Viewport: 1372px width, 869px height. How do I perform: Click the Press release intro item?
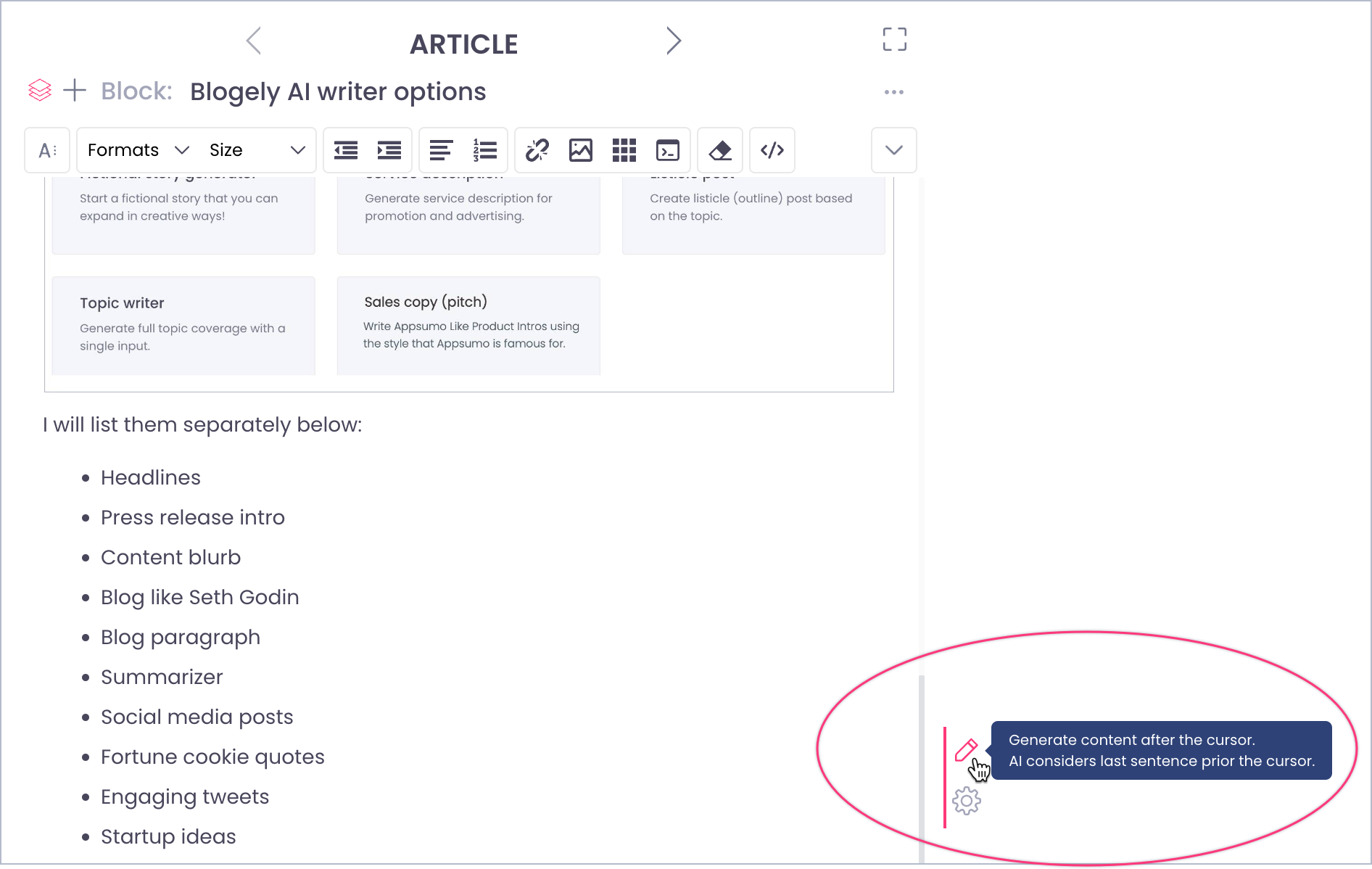[193, 517]
